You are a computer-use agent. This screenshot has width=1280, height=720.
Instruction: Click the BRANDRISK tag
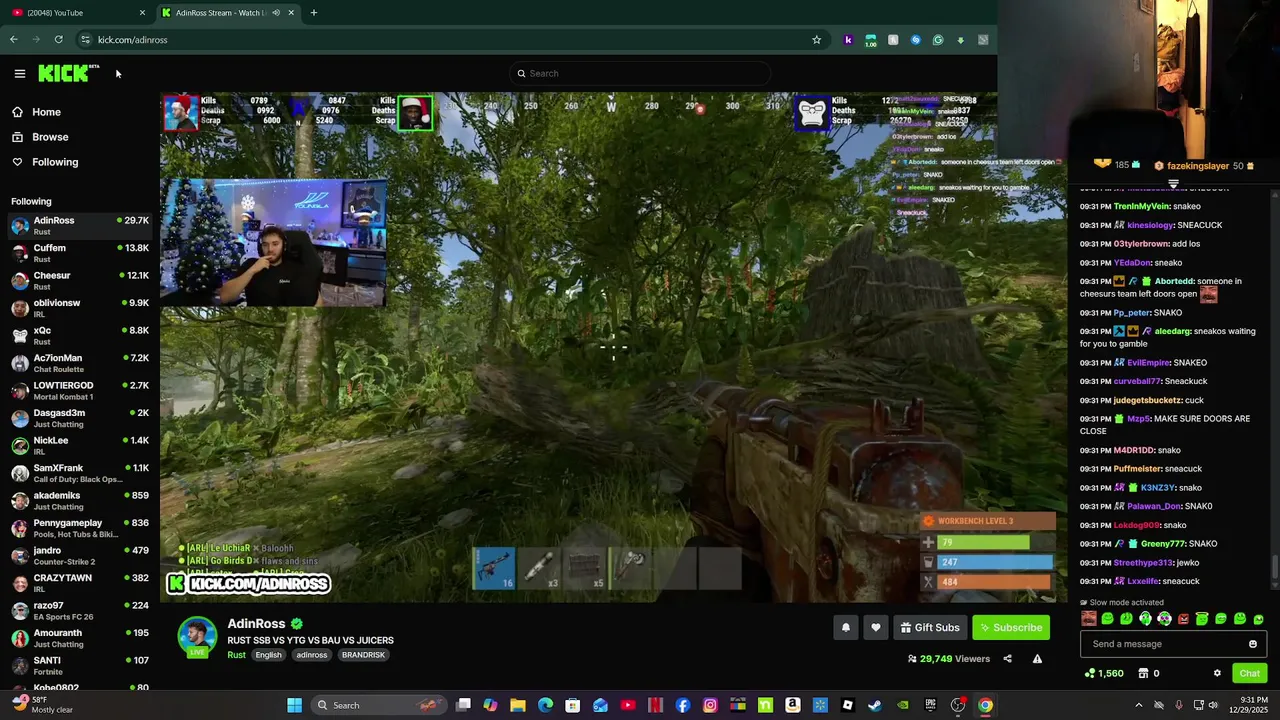363,655
